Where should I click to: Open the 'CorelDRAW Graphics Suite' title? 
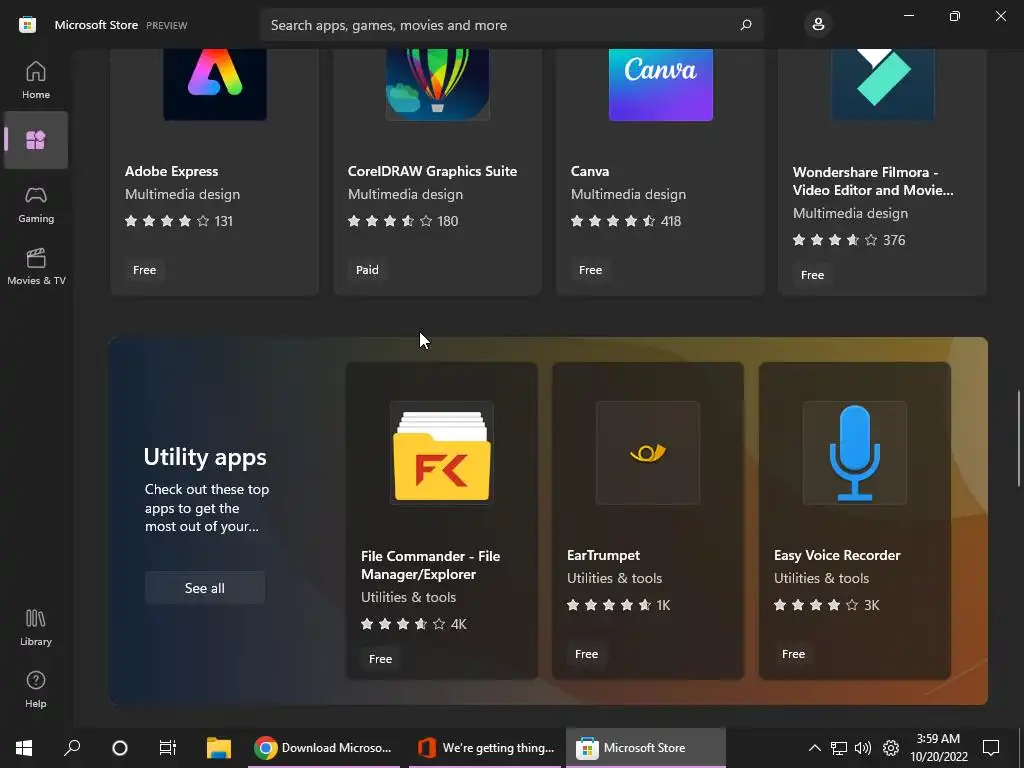click(432, 171)
